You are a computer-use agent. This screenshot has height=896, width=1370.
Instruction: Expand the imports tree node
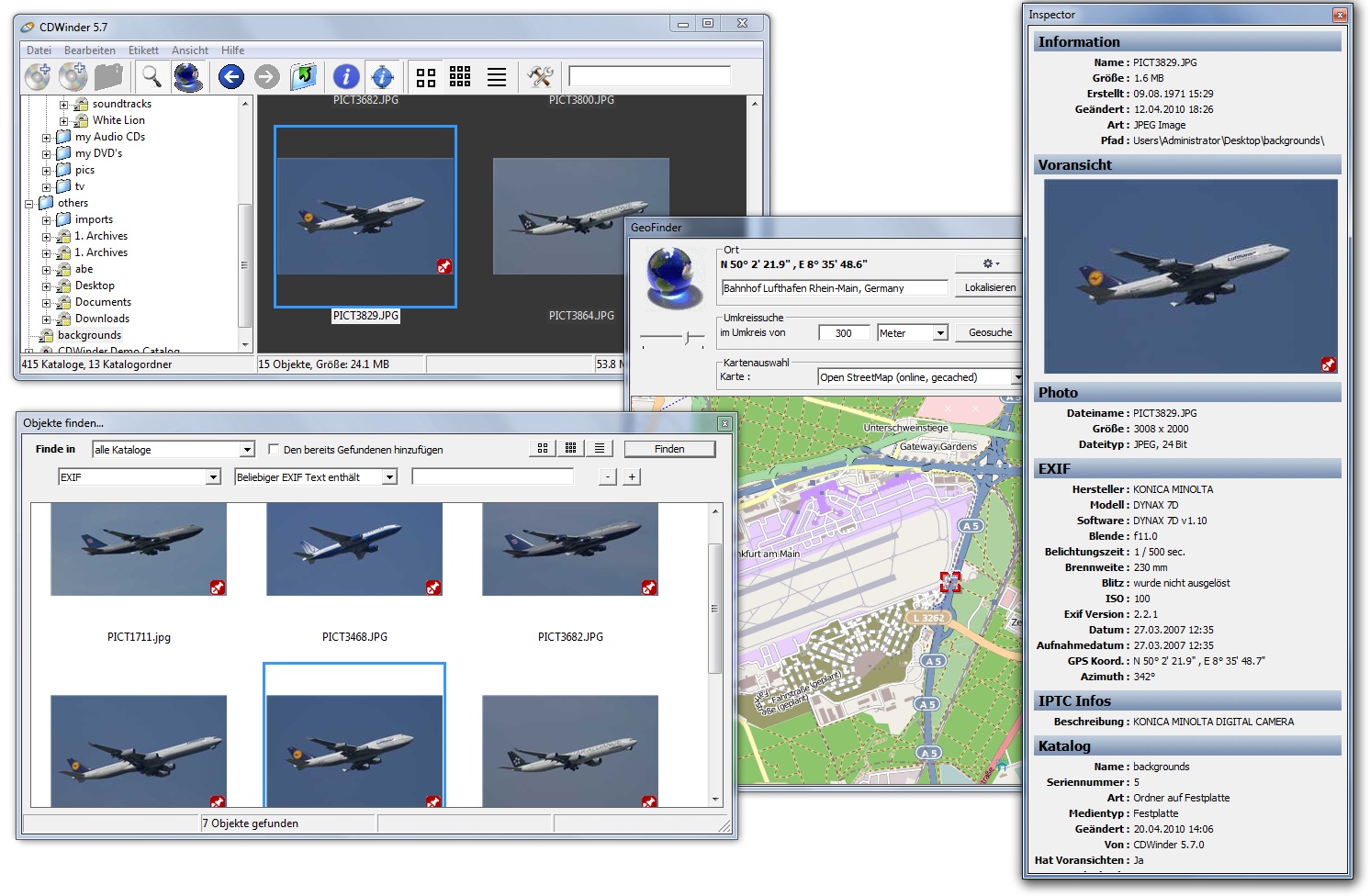[46, 220]
